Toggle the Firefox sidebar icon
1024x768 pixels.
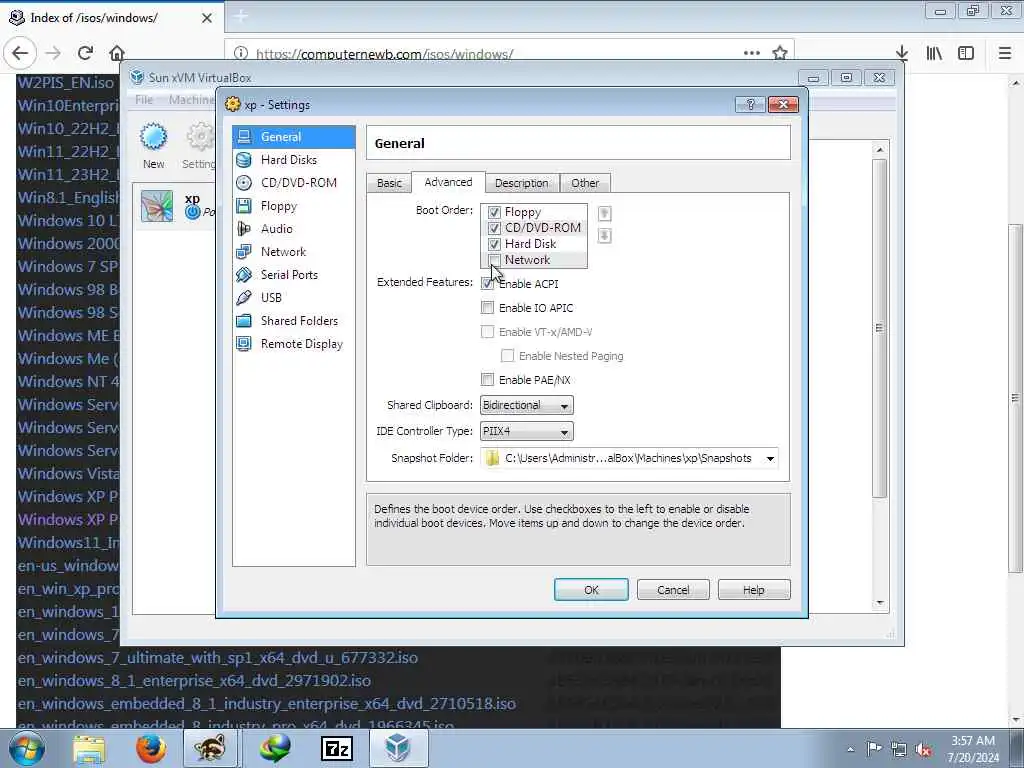[x=966, y=53]
